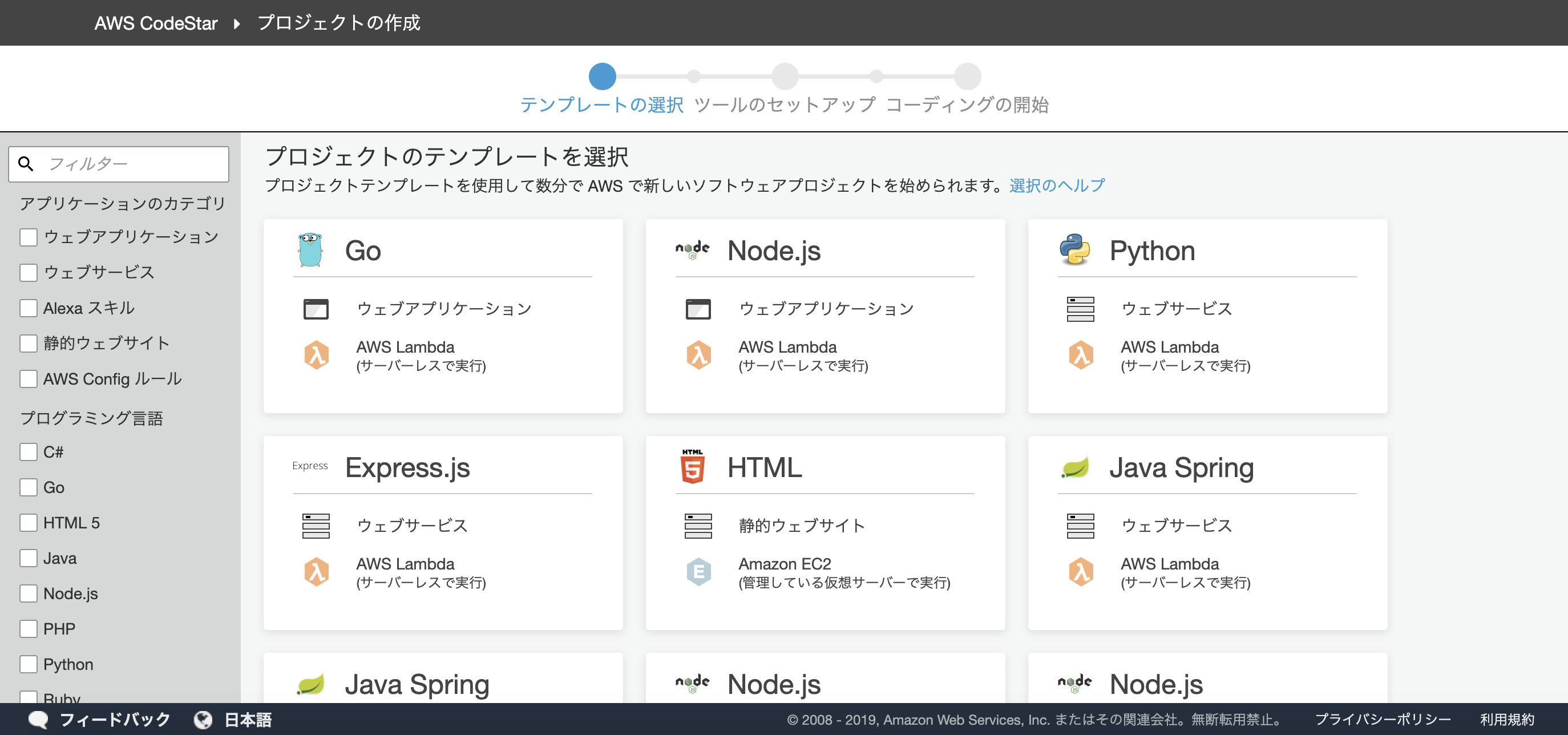Open the フィードバック link in the footer

tap(115, 720)
